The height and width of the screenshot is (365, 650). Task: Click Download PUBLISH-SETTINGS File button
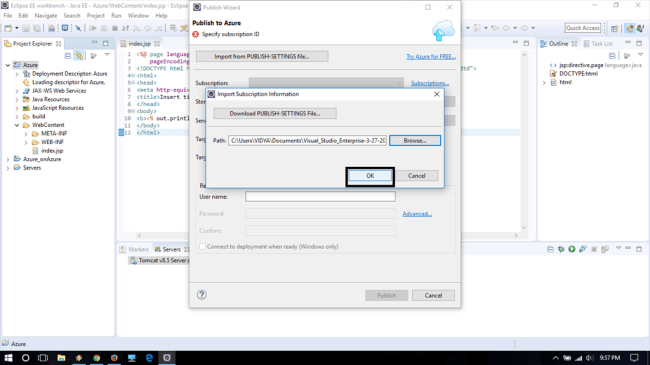click(275, 113)
